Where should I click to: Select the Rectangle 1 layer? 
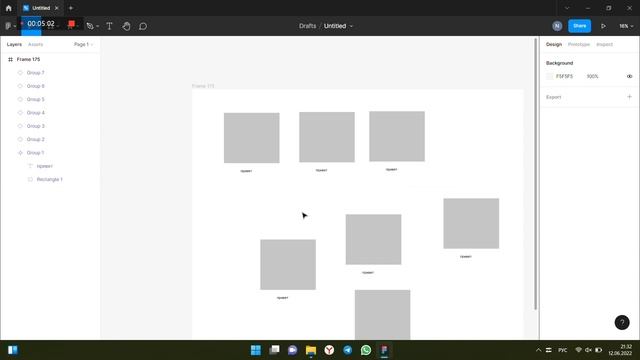click(49, 179)
